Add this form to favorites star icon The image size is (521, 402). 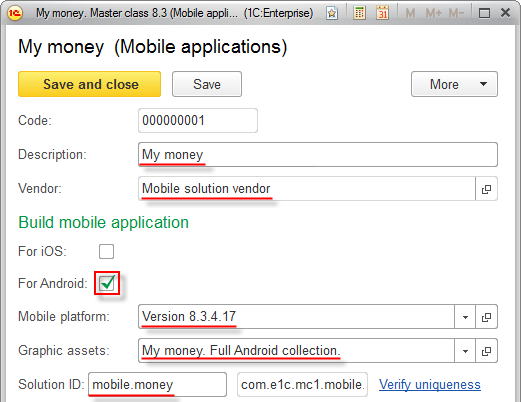click(x=332, y=13)
